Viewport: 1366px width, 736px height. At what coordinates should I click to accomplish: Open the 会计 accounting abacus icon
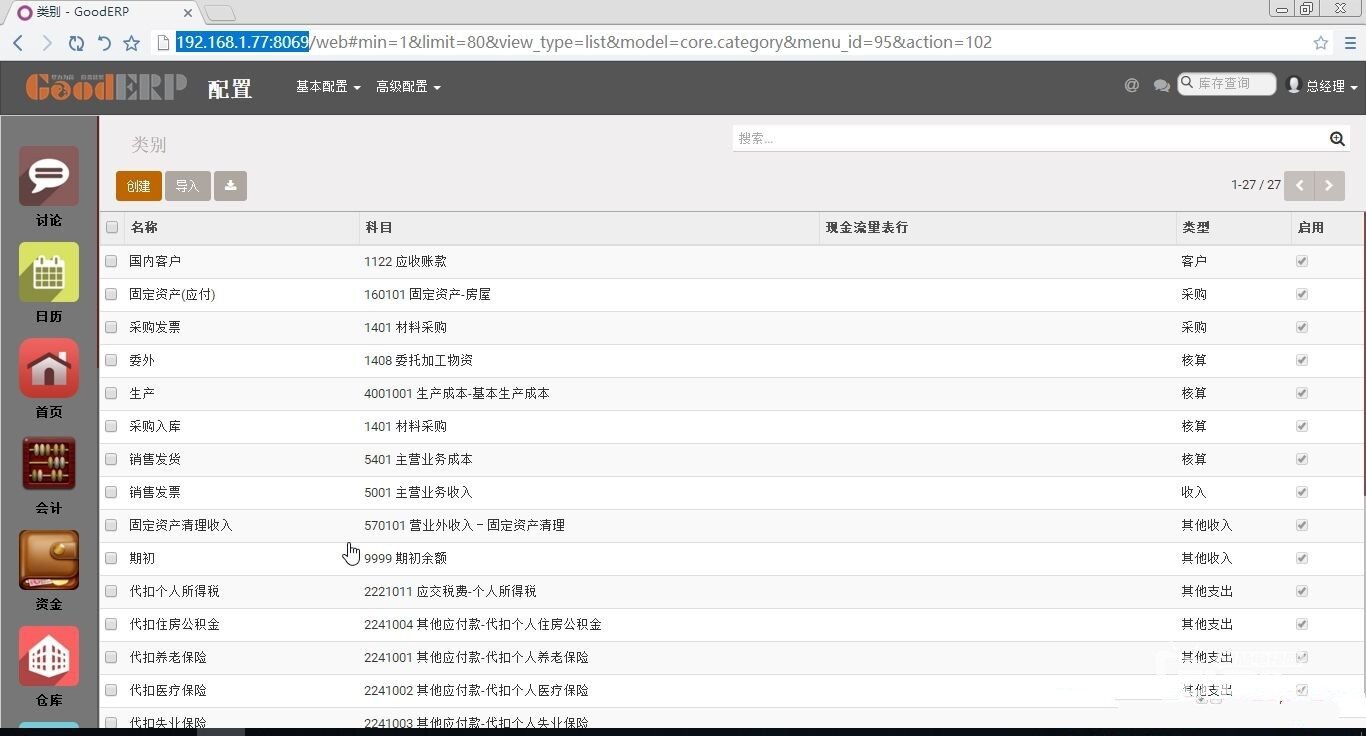pyautogui.click(x=48, y=464)
